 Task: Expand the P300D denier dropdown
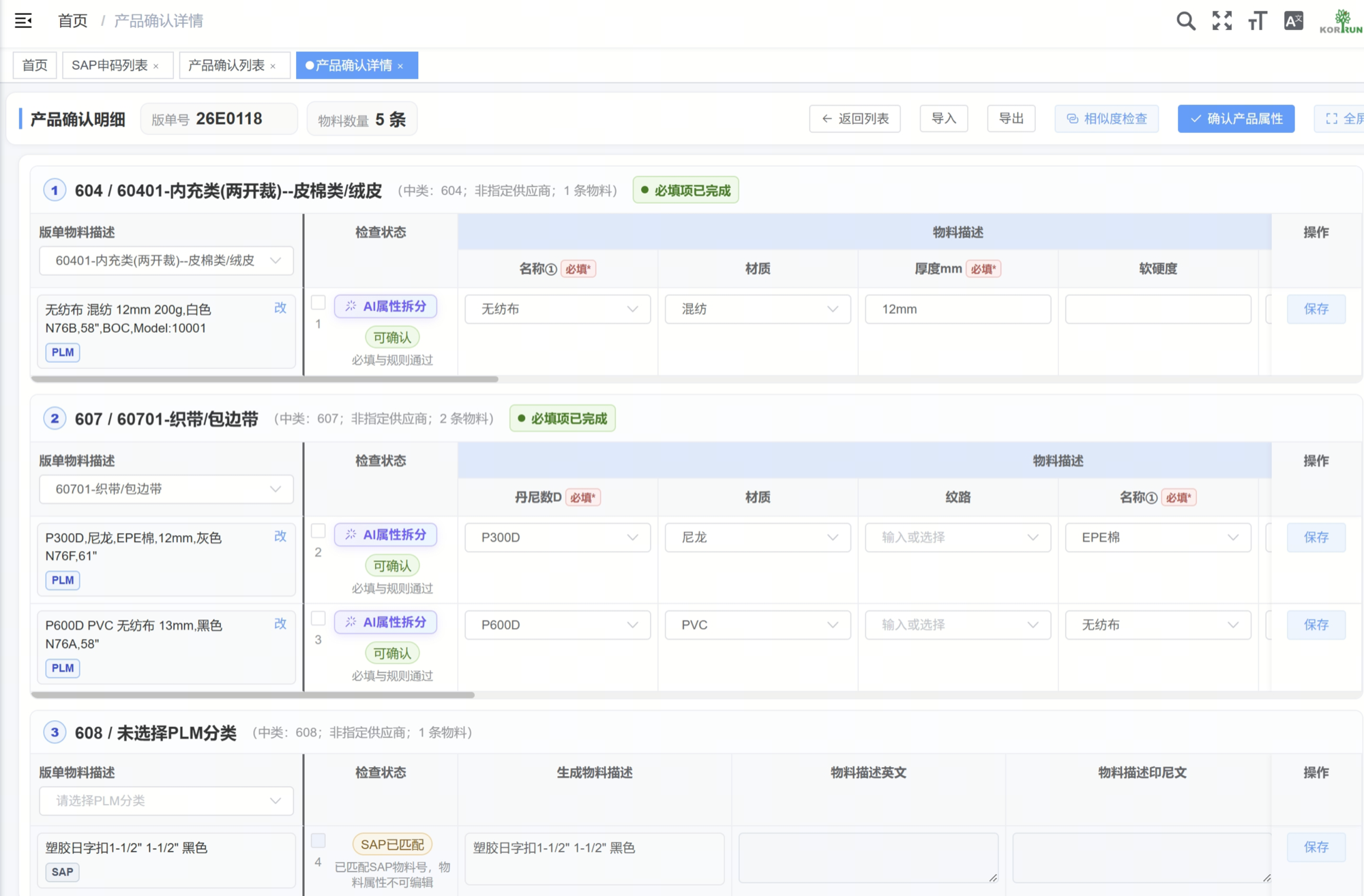[x=558, y=537]
